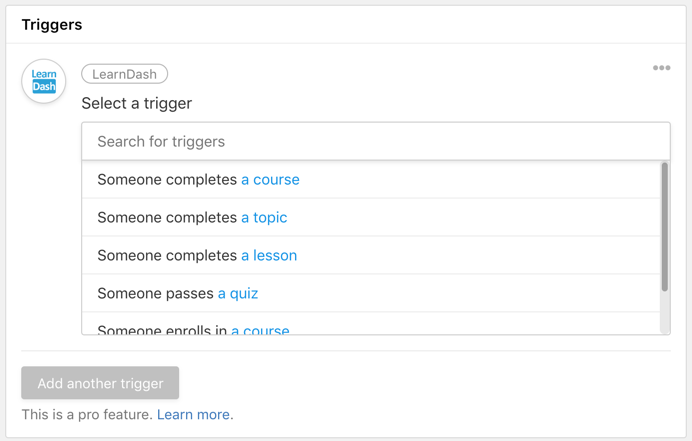Click the Triggers panel heading
Viewport: 692px width, 441px height.
click(x=52, y=24)
